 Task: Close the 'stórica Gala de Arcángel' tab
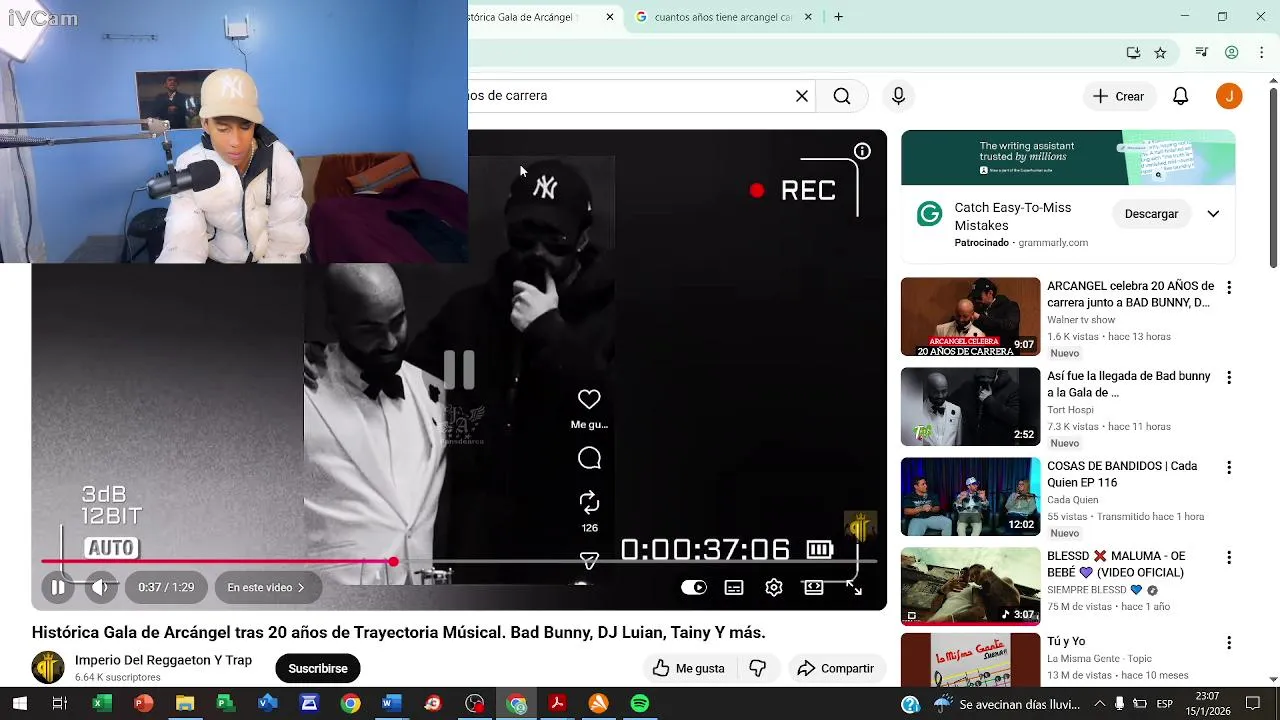coord(610,17)
